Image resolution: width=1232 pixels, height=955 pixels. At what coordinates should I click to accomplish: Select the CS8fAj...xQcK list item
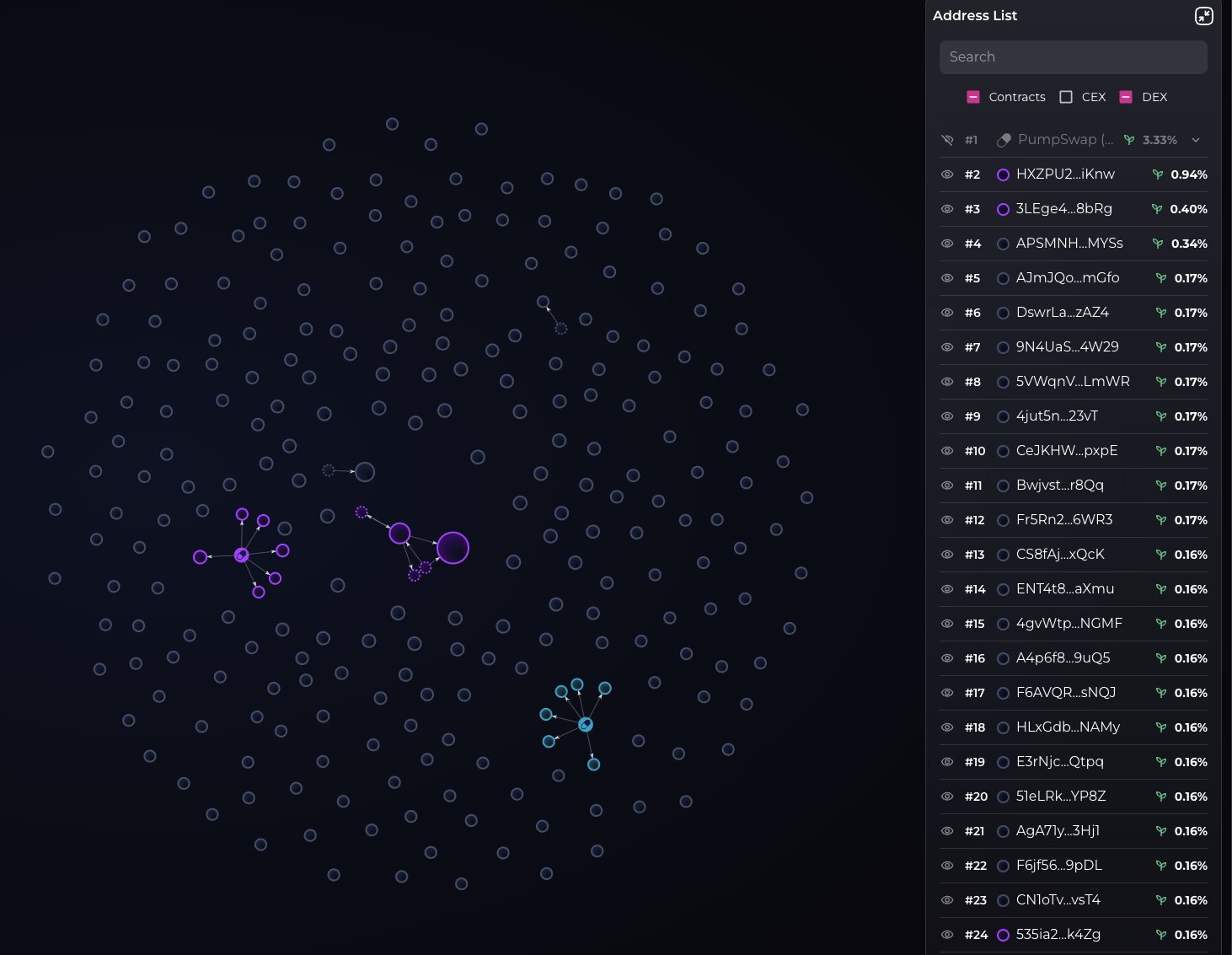(1074, 555)
